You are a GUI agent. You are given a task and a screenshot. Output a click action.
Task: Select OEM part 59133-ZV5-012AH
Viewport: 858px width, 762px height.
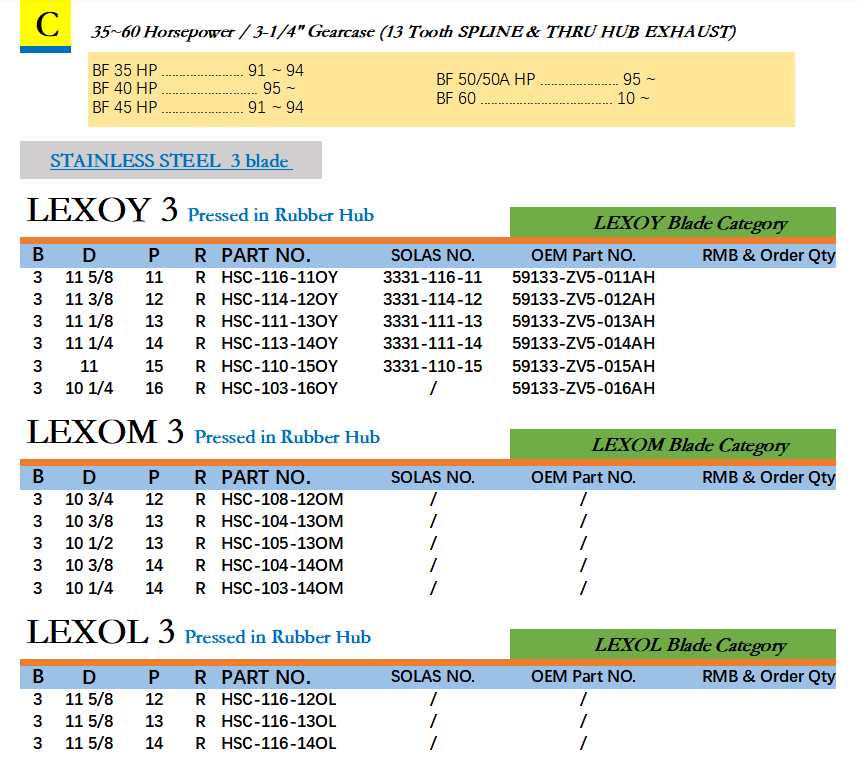point(583,299)
